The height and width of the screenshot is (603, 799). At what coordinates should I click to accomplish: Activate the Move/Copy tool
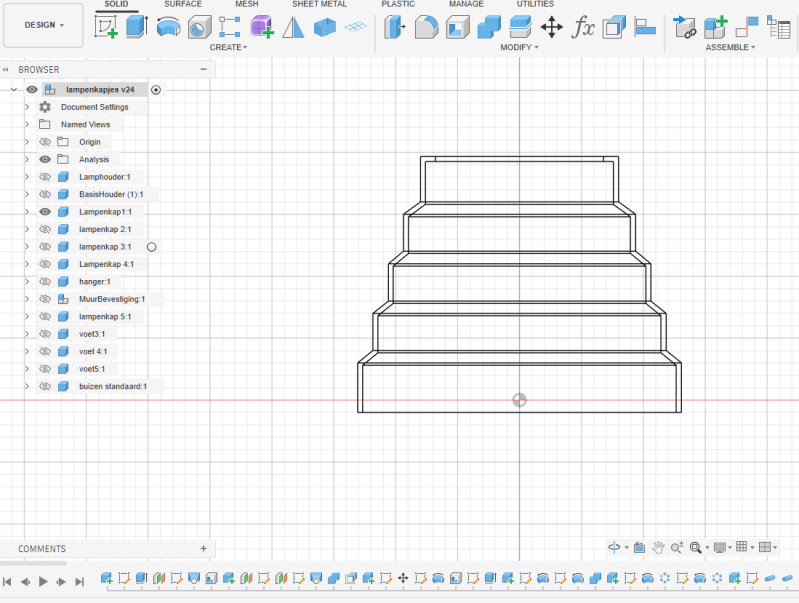(x=551, y=27)
